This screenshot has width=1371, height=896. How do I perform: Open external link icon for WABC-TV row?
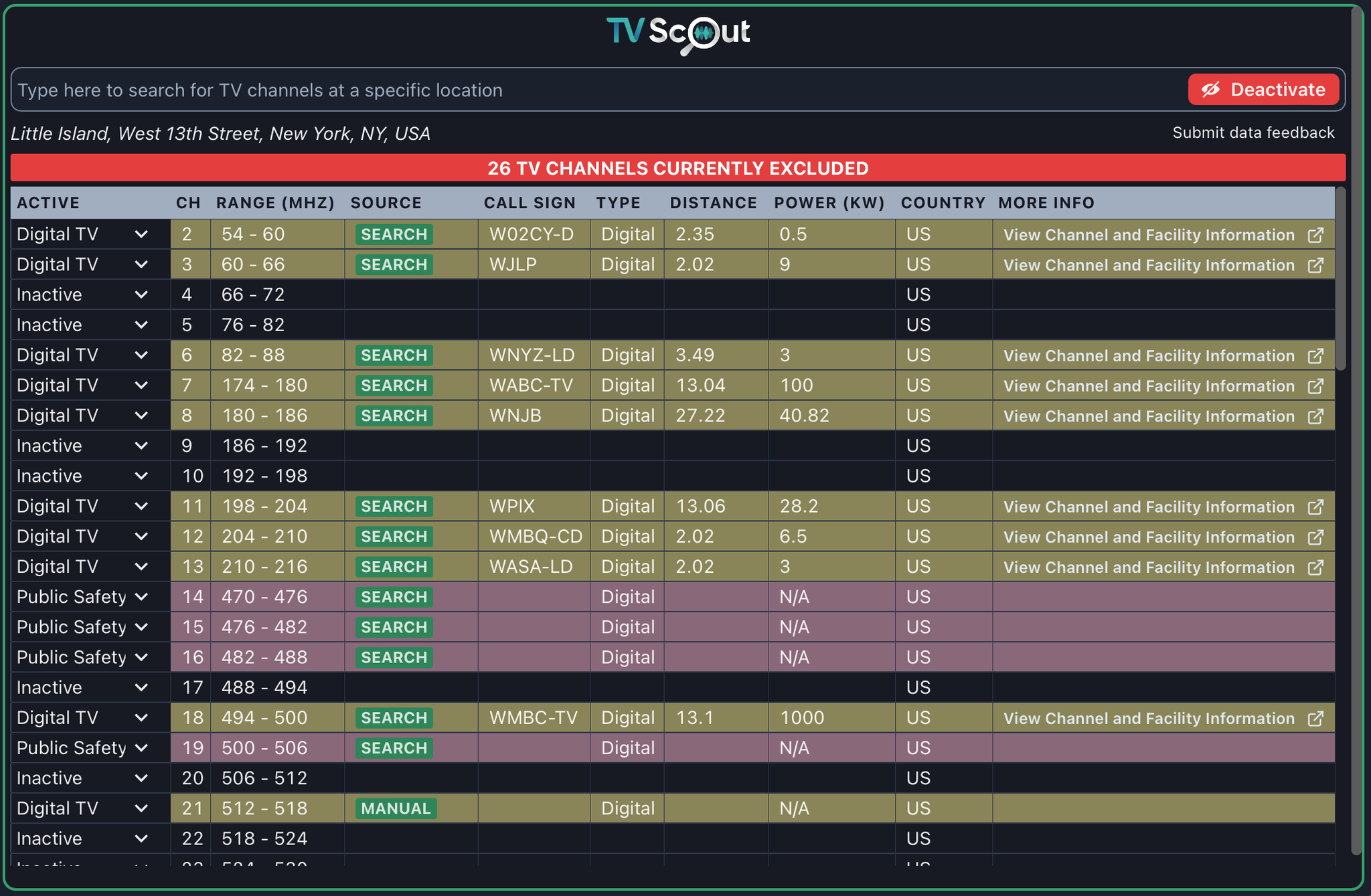click(x=1315, y=386)
